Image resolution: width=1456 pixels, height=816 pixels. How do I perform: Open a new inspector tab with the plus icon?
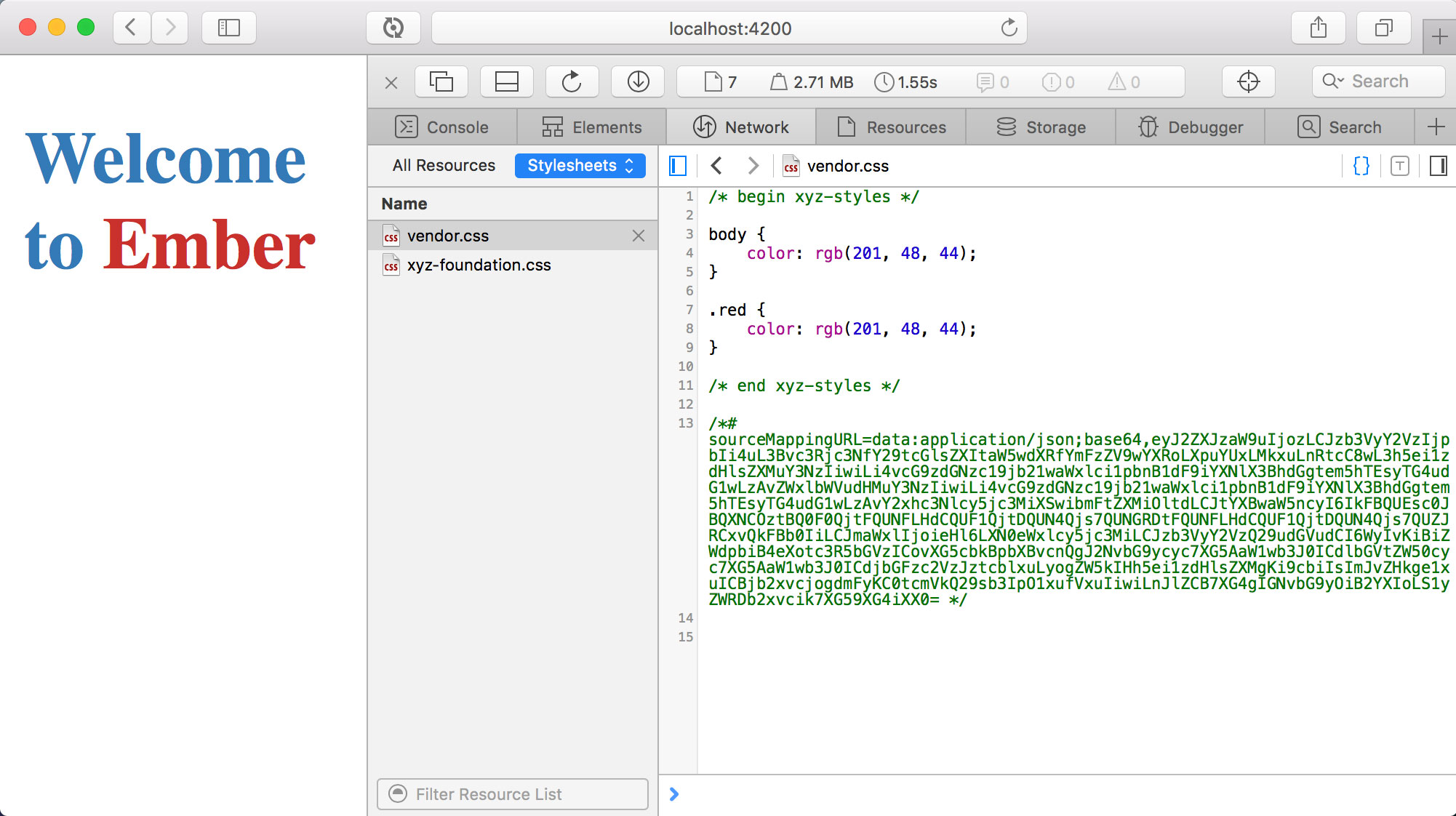[x=1436, y=127]
